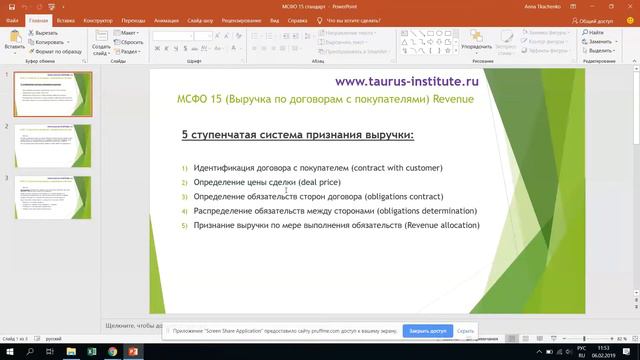Switch to the View (Вид) tab
This screenshot has height=360, width=640.
[x=274, y=20]
